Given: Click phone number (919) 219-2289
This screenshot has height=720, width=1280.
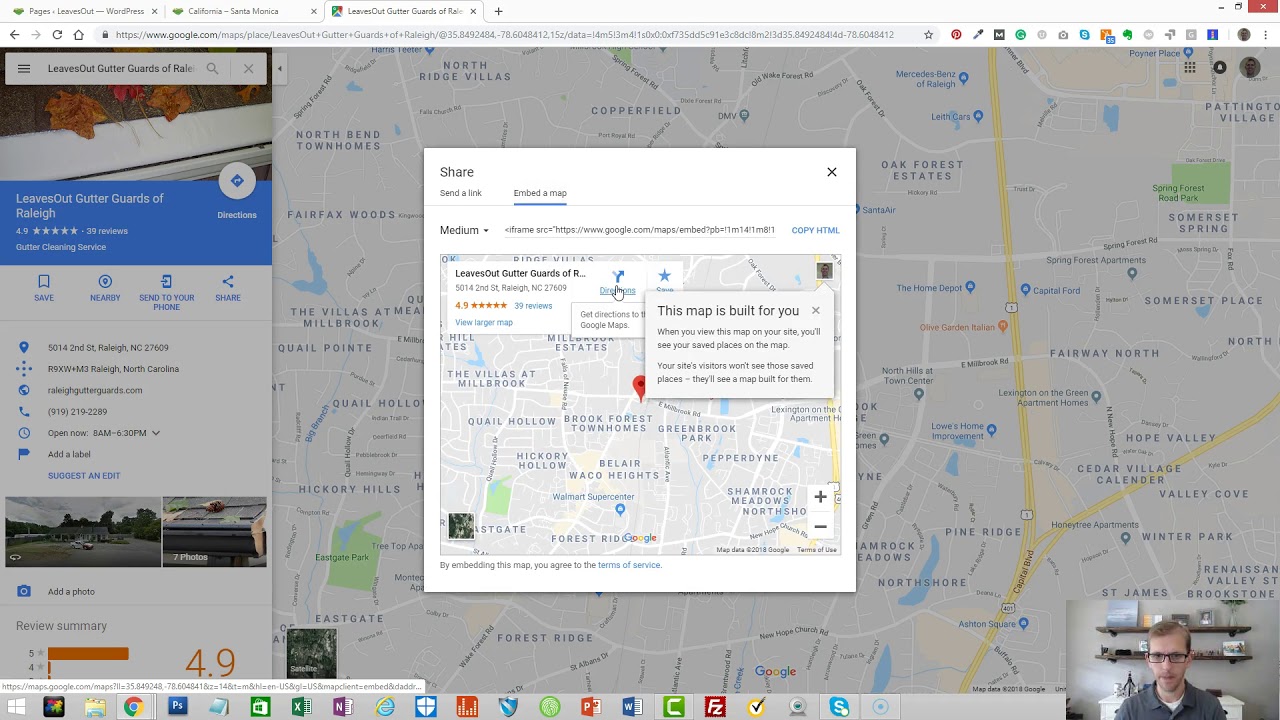Looking at the screenshot, I should coord(77,412).
